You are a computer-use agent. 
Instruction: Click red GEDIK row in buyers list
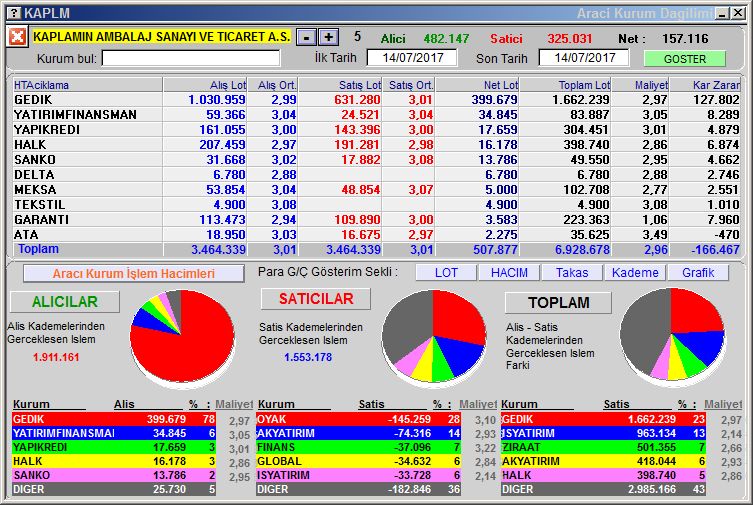114,419
